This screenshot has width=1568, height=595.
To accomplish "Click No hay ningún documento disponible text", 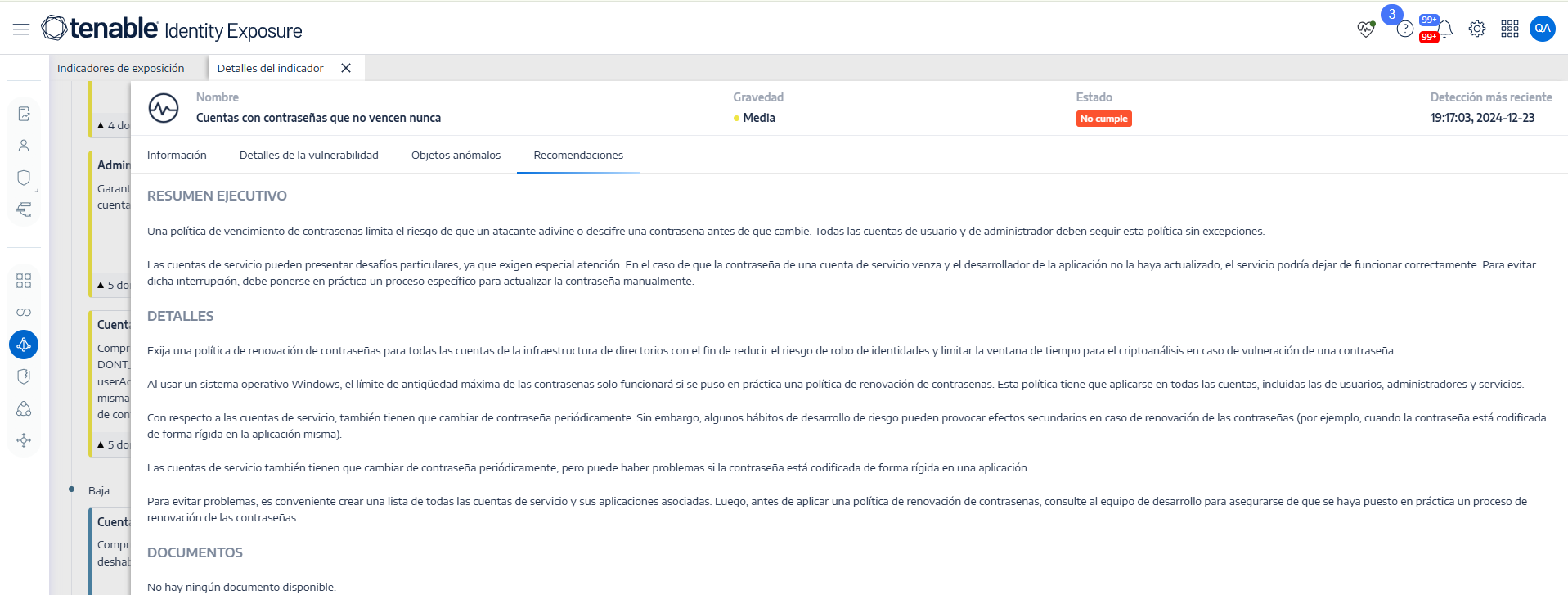I will 241,587.
